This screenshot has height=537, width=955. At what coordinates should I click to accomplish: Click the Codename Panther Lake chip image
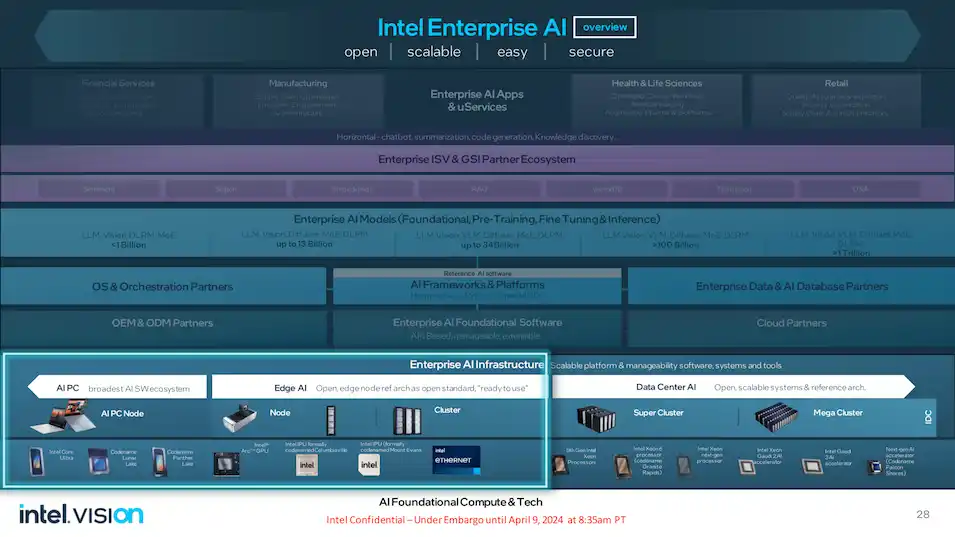159,462
